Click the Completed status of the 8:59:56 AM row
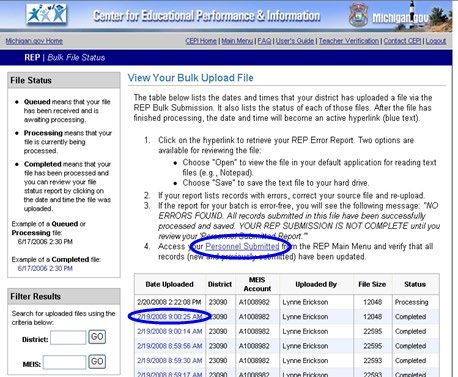The image size is (458, 377). click(411, 346)
